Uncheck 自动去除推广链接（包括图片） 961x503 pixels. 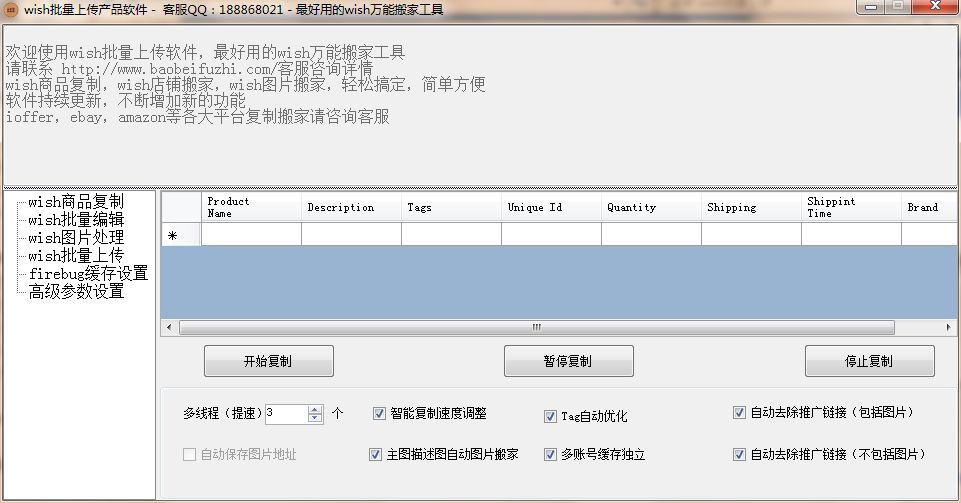tap(739, 412)
